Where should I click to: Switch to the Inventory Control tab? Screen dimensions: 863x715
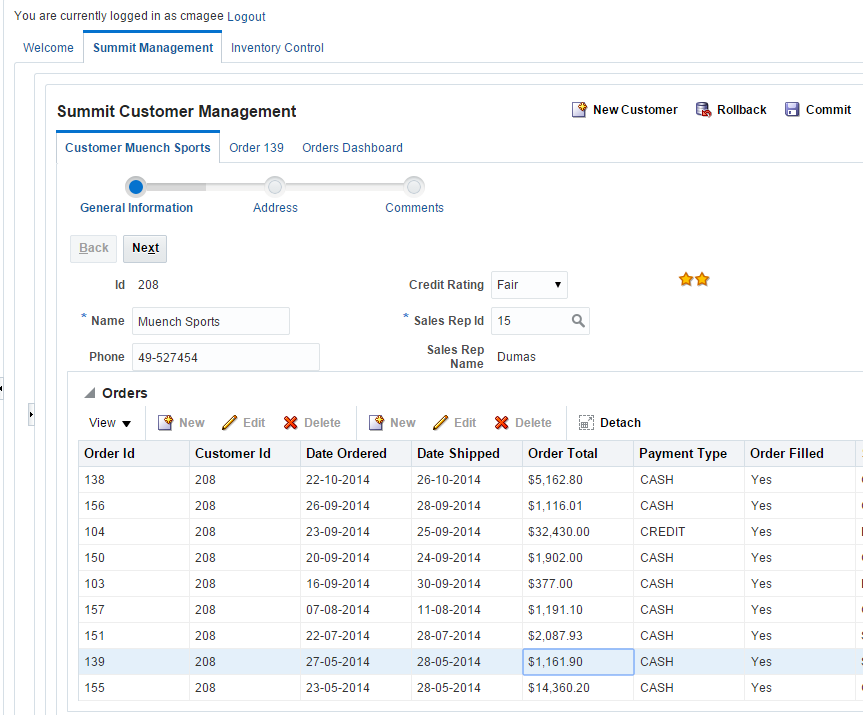tap(277, 48)
